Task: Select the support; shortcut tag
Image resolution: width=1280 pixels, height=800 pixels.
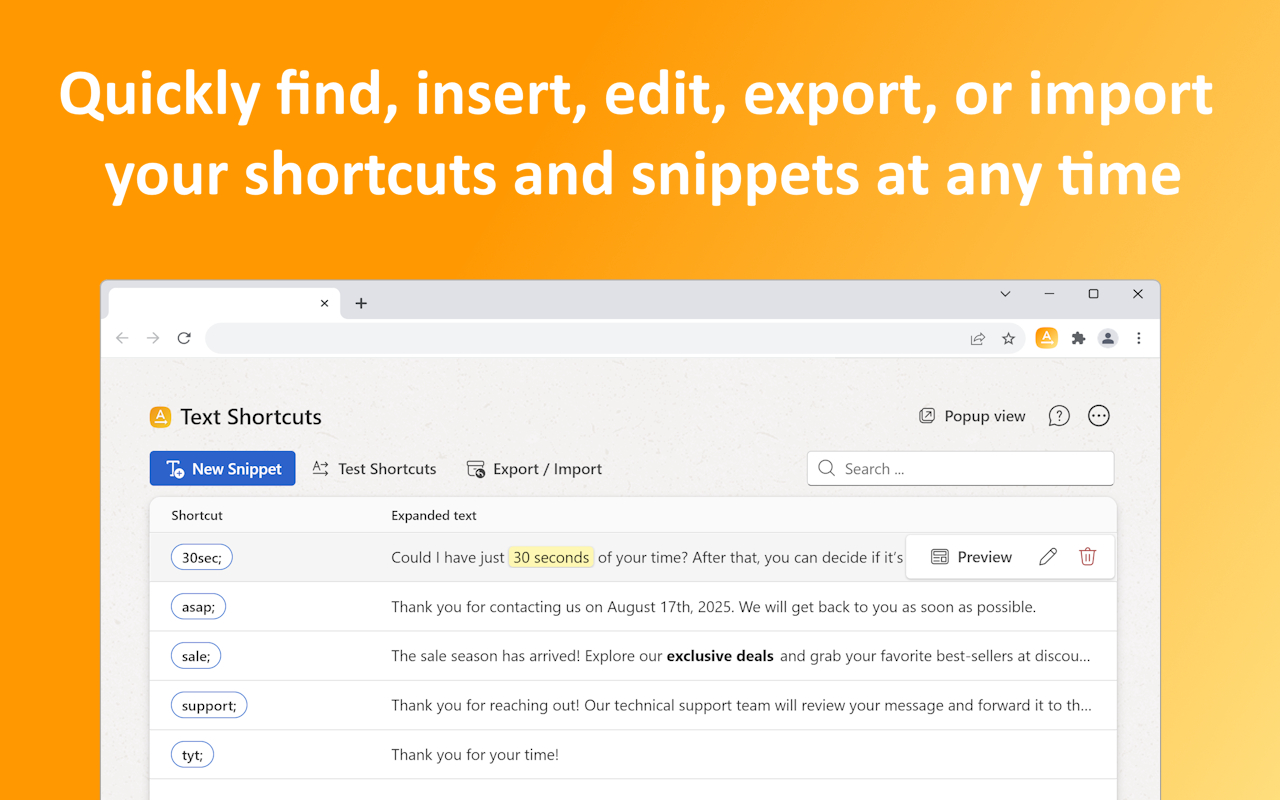Action: (209, 705)
